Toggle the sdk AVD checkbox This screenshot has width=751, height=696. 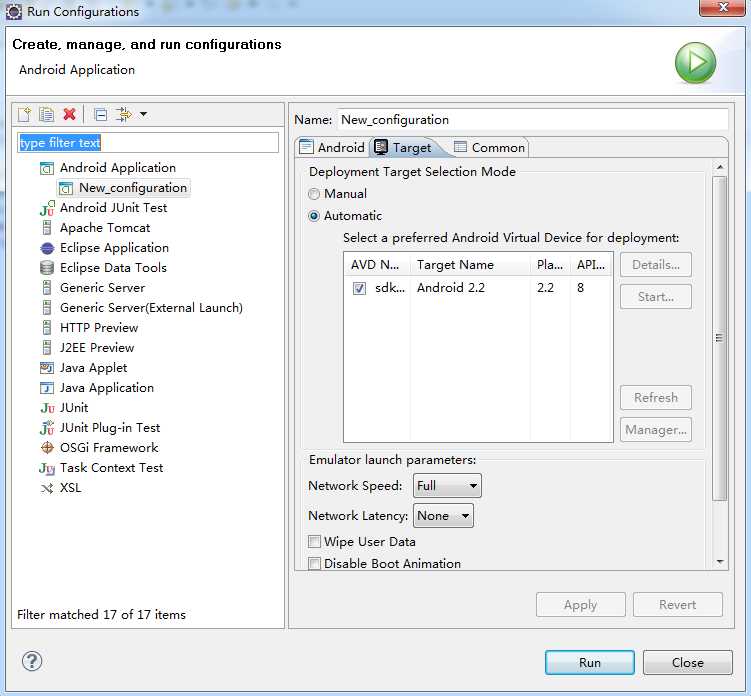[359, 288]
